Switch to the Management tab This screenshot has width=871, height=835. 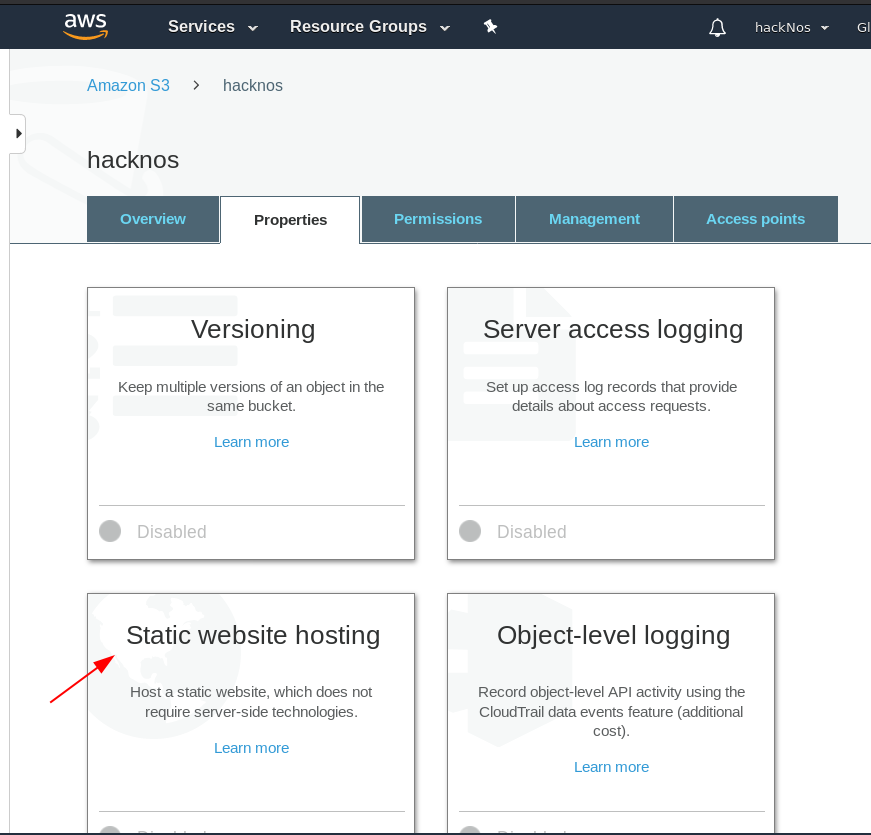[x=594, y=219]
